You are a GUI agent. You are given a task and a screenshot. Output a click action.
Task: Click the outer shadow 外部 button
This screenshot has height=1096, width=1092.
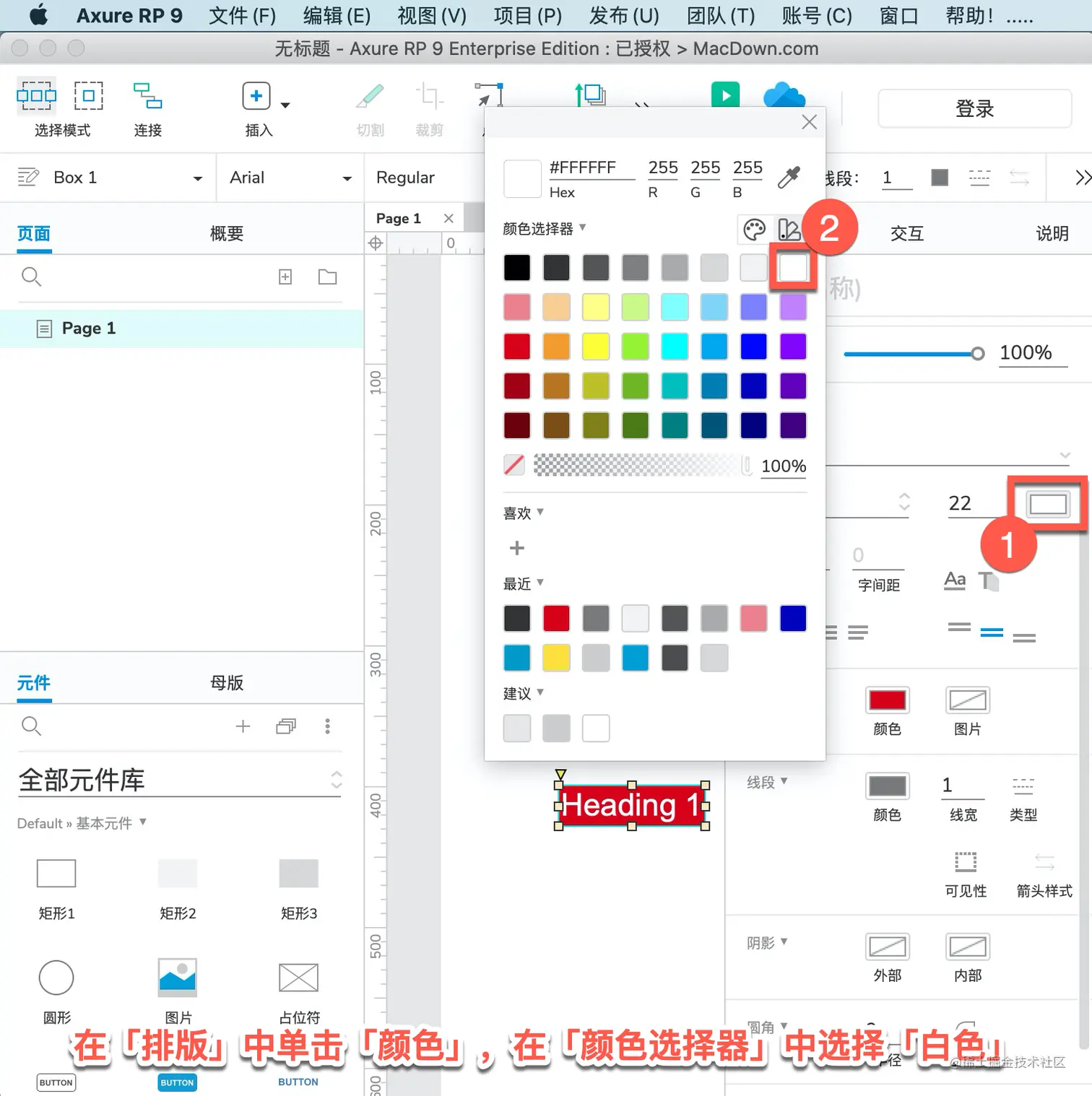click(x=887, y=946)
